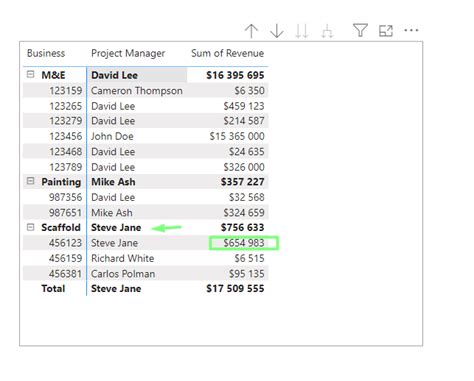This screenshot has width=474, height=381.
Task: Click revenue value $95 135
Action: 247,274
